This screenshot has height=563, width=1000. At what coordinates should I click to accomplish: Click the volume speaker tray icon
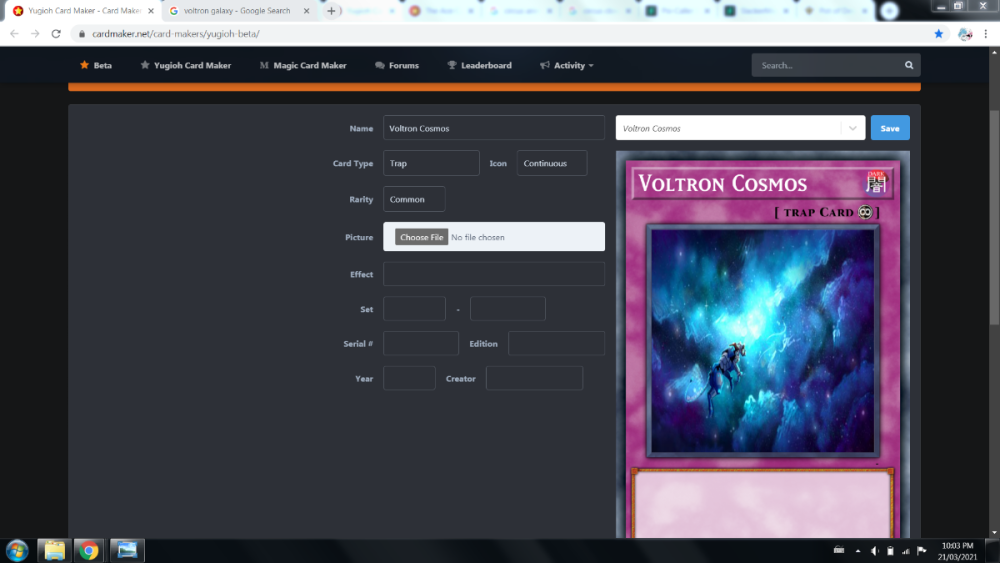(x=874, y=551)
